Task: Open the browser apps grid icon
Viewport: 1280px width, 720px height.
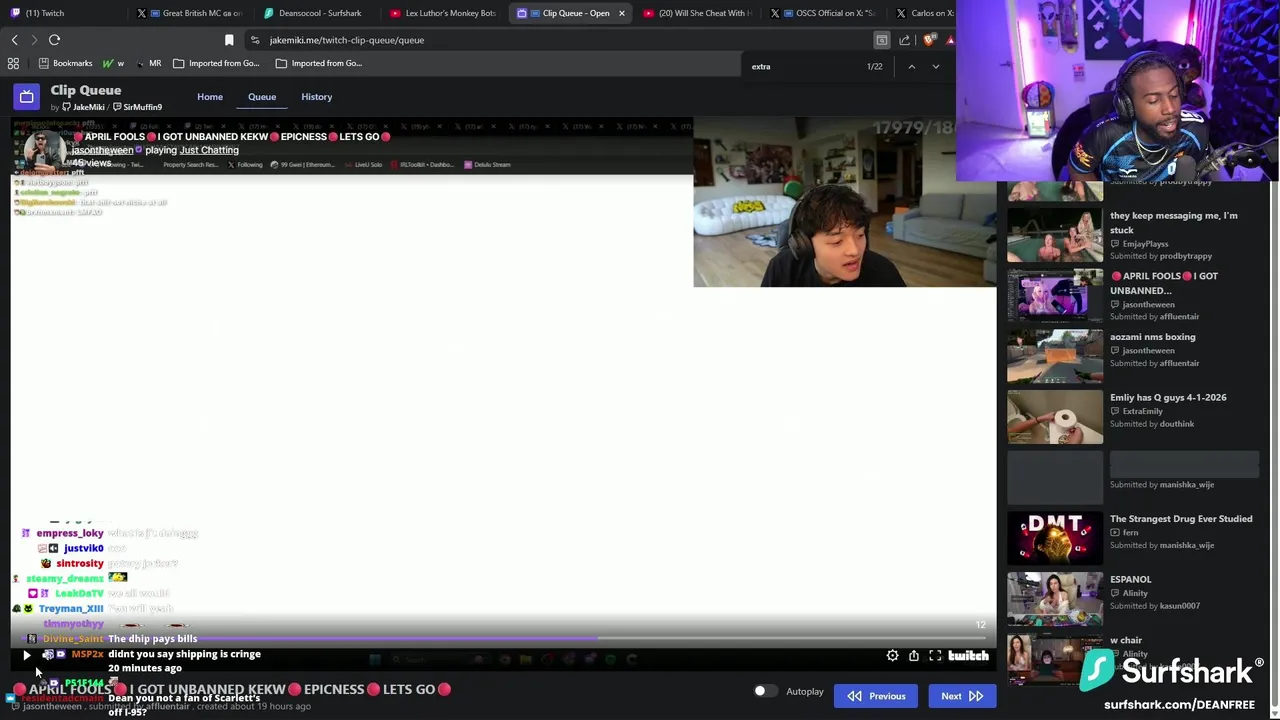Action: (13, 63)
